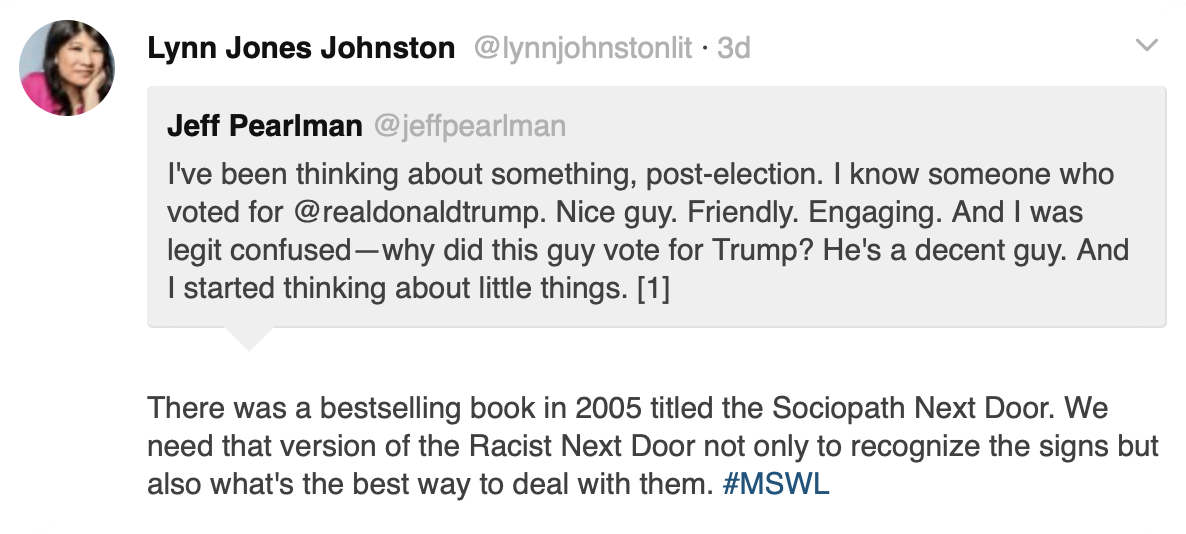The width and height of the screenshot is (1186, 534).
Task: Click Jeff Pearlman's name in the quoted tweet
Action: (264, 126)
